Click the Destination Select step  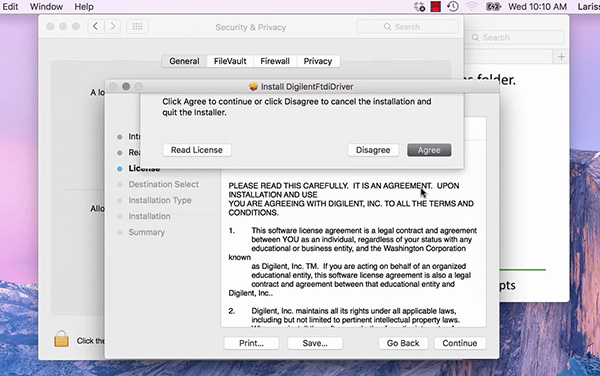(163, 184)
